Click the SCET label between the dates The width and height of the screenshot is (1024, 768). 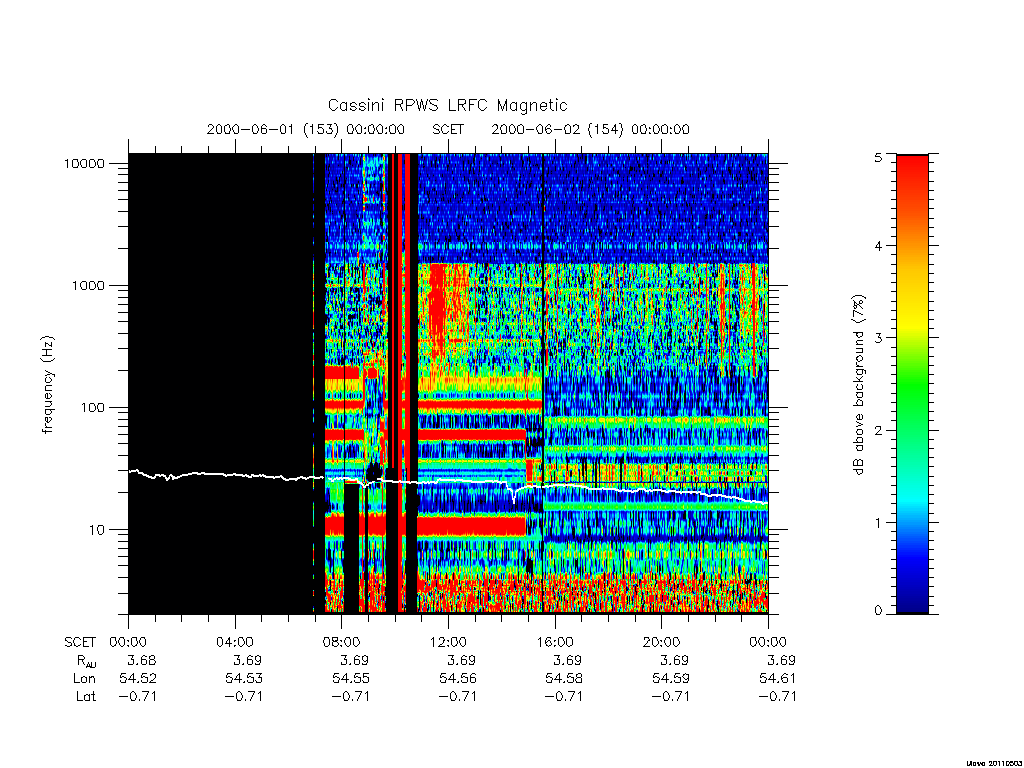(448, 129)
